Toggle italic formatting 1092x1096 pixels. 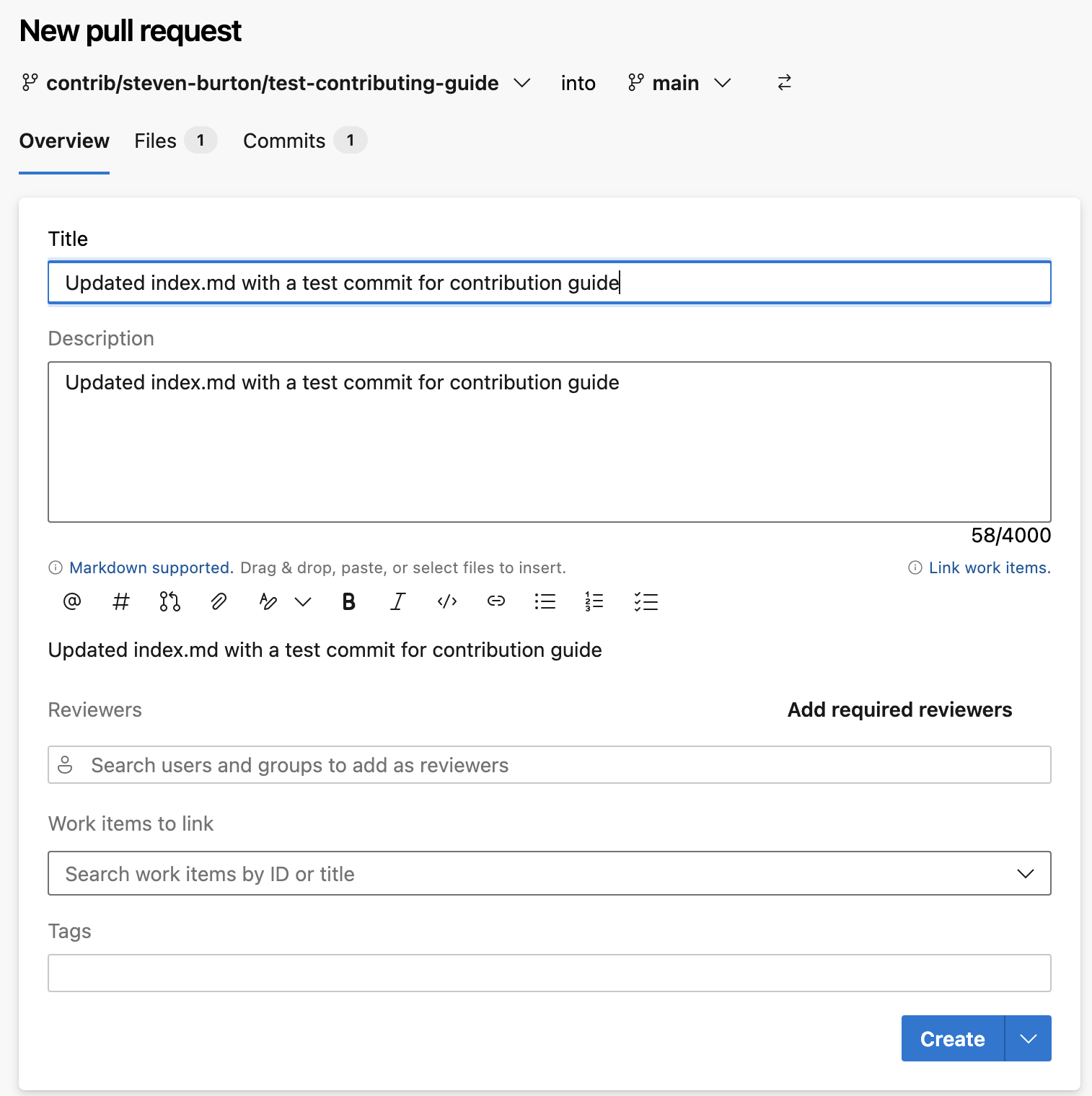pyautogui.click(x=397, y=601)
